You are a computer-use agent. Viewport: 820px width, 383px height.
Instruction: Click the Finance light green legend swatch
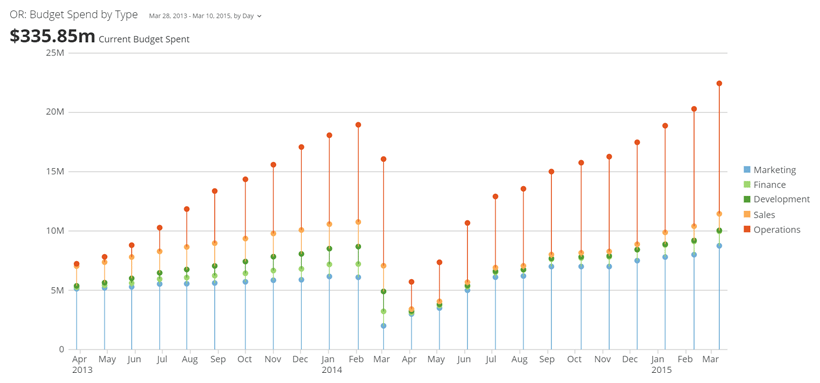(747, 185)
